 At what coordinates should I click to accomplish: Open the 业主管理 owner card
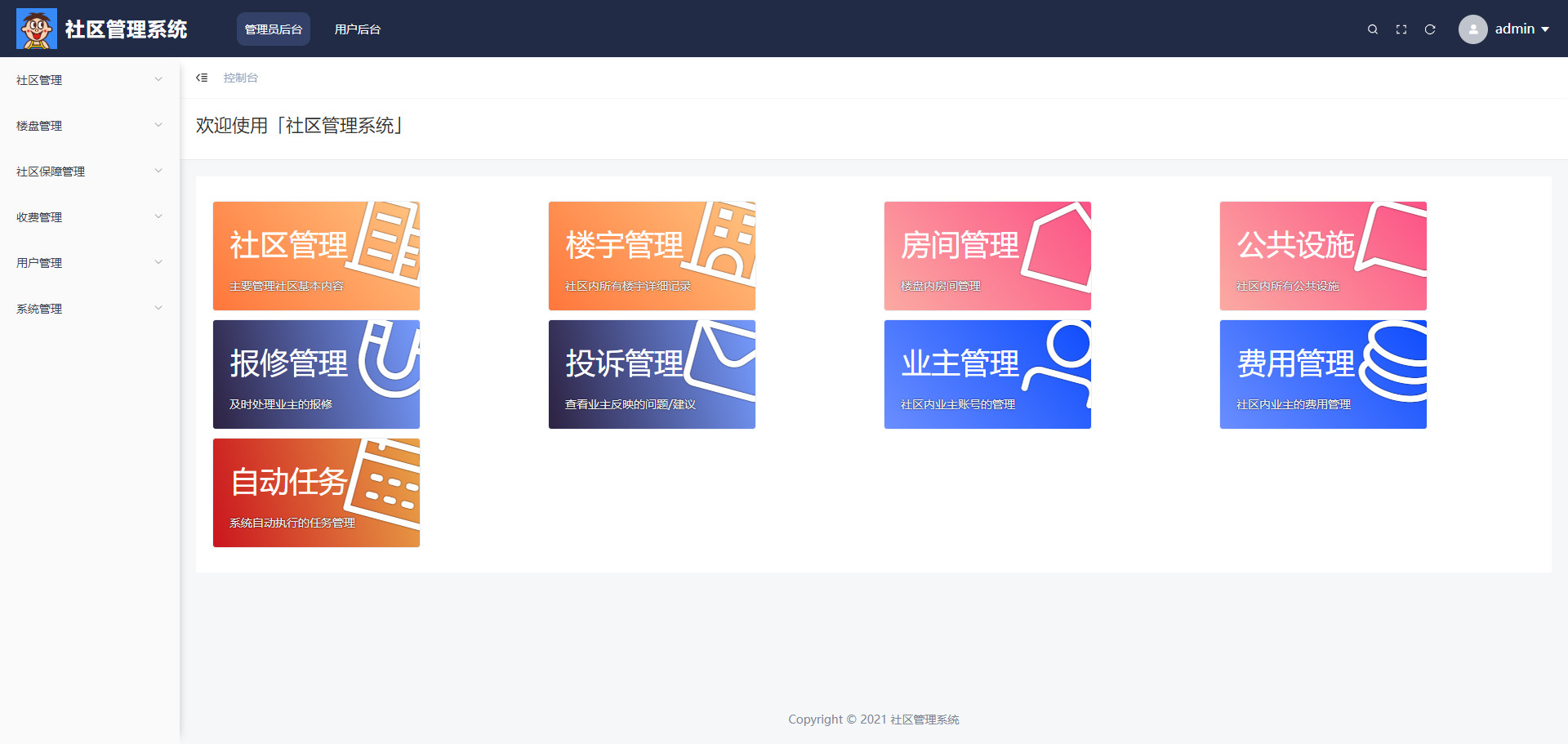(x=987, y=374)
